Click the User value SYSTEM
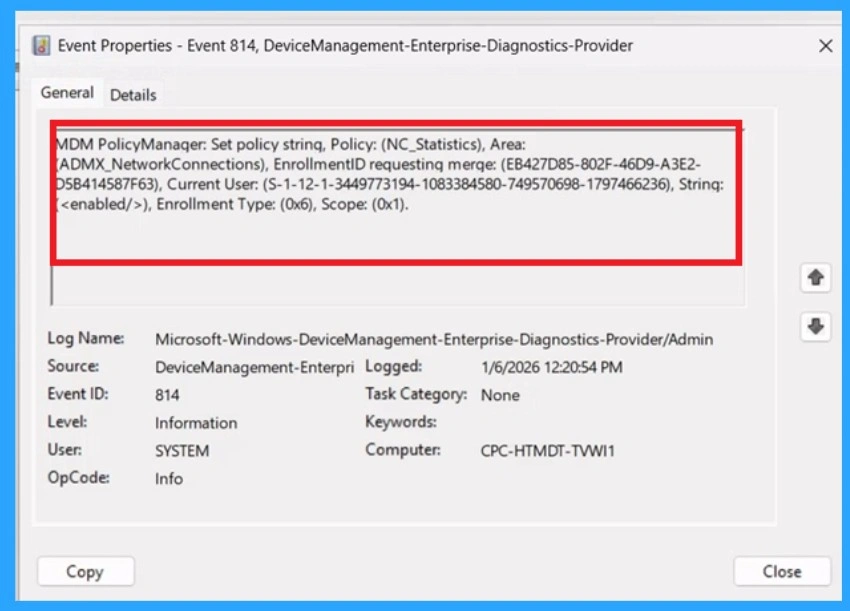The height and width of the screenshot is (611, 850). (x=181, y=451)
